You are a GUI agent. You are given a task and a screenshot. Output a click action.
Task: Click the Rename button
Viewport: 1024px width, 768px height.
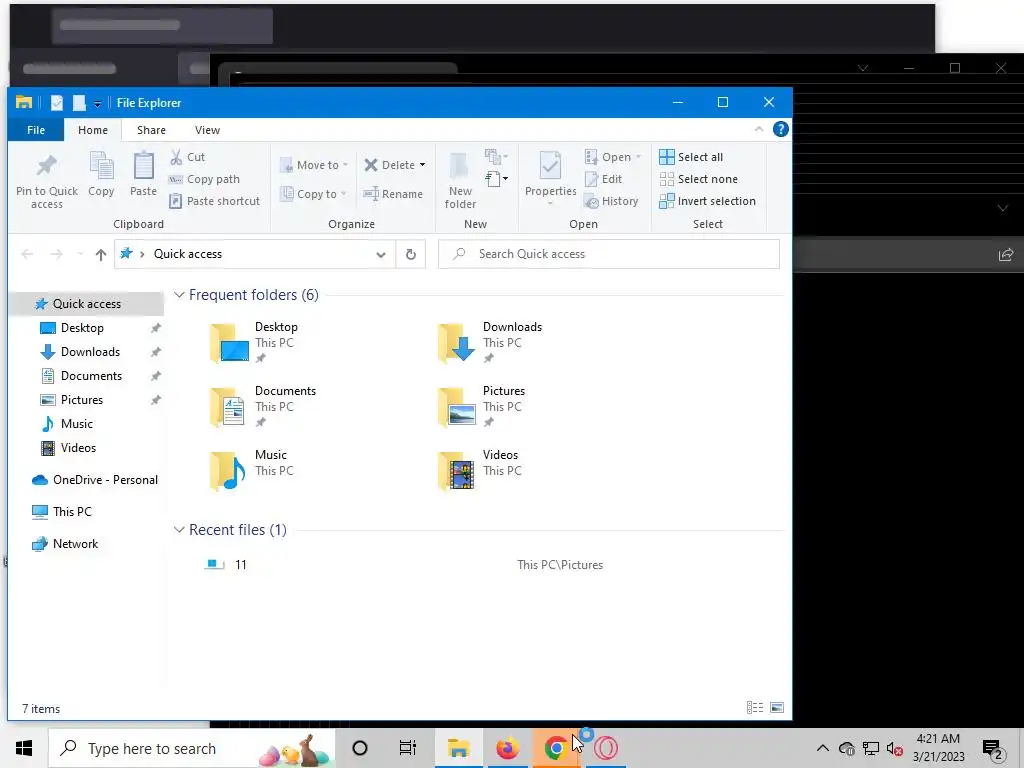point(393,194)
